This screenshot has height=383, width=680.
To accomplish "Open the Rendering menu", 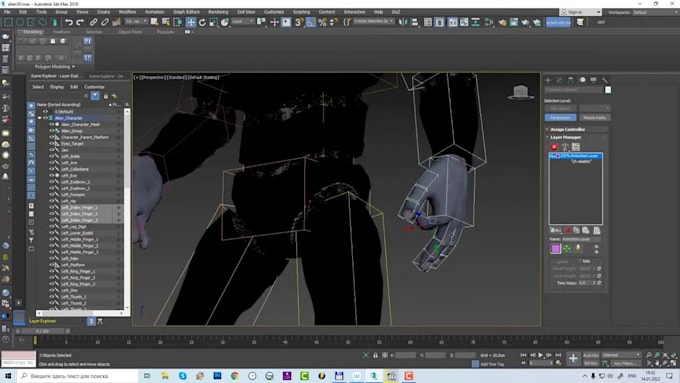I will click(218, 12).
